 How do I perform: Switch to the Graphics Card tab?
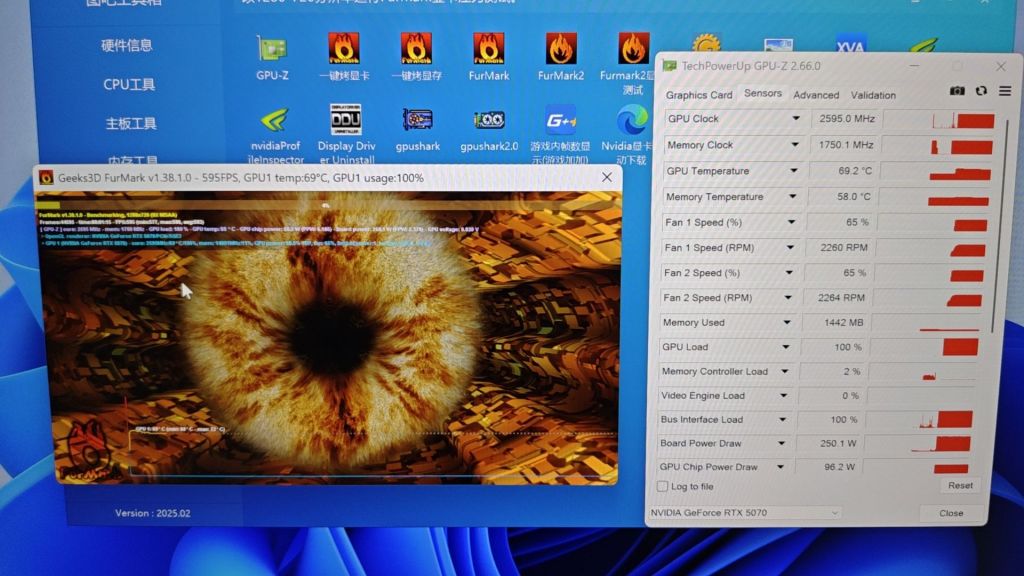pyautogui.click(x=699, y=95)
